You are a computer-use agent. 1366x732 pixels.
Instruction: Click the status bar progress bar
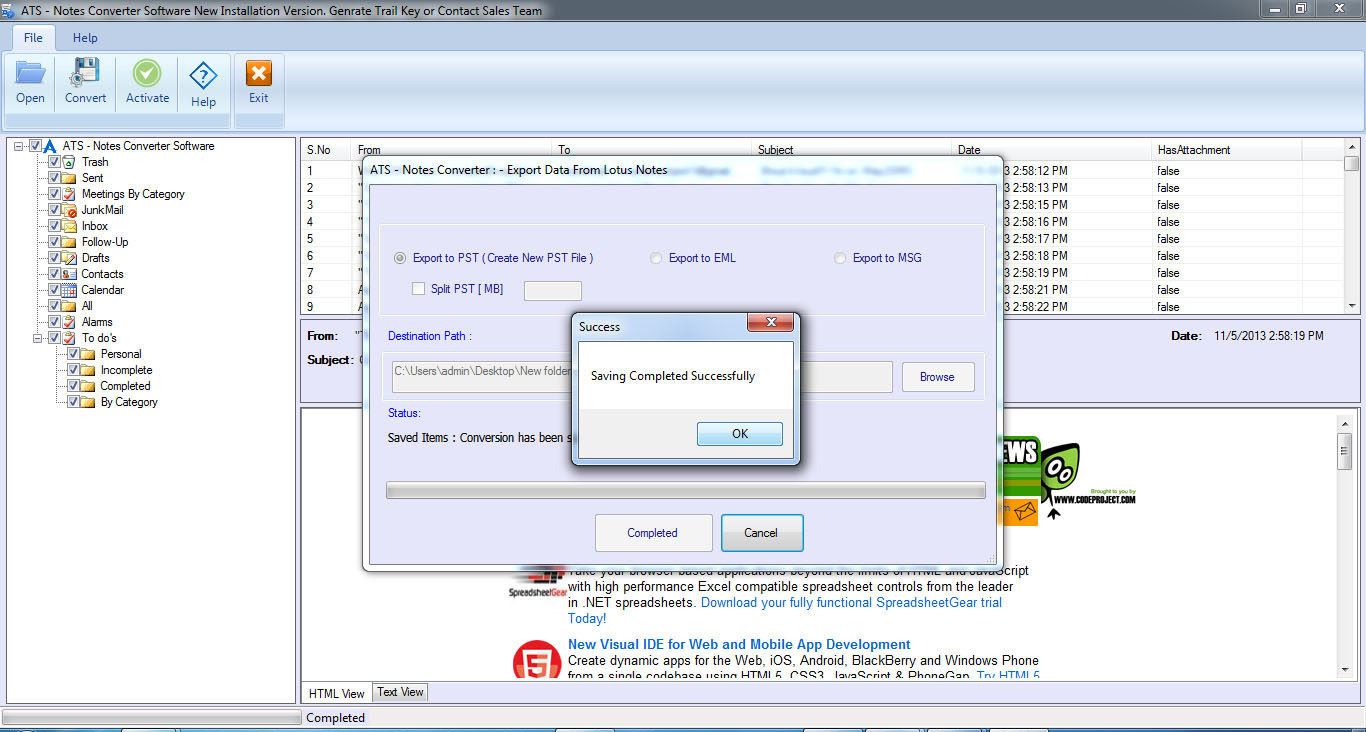click(x=152, y=717)
